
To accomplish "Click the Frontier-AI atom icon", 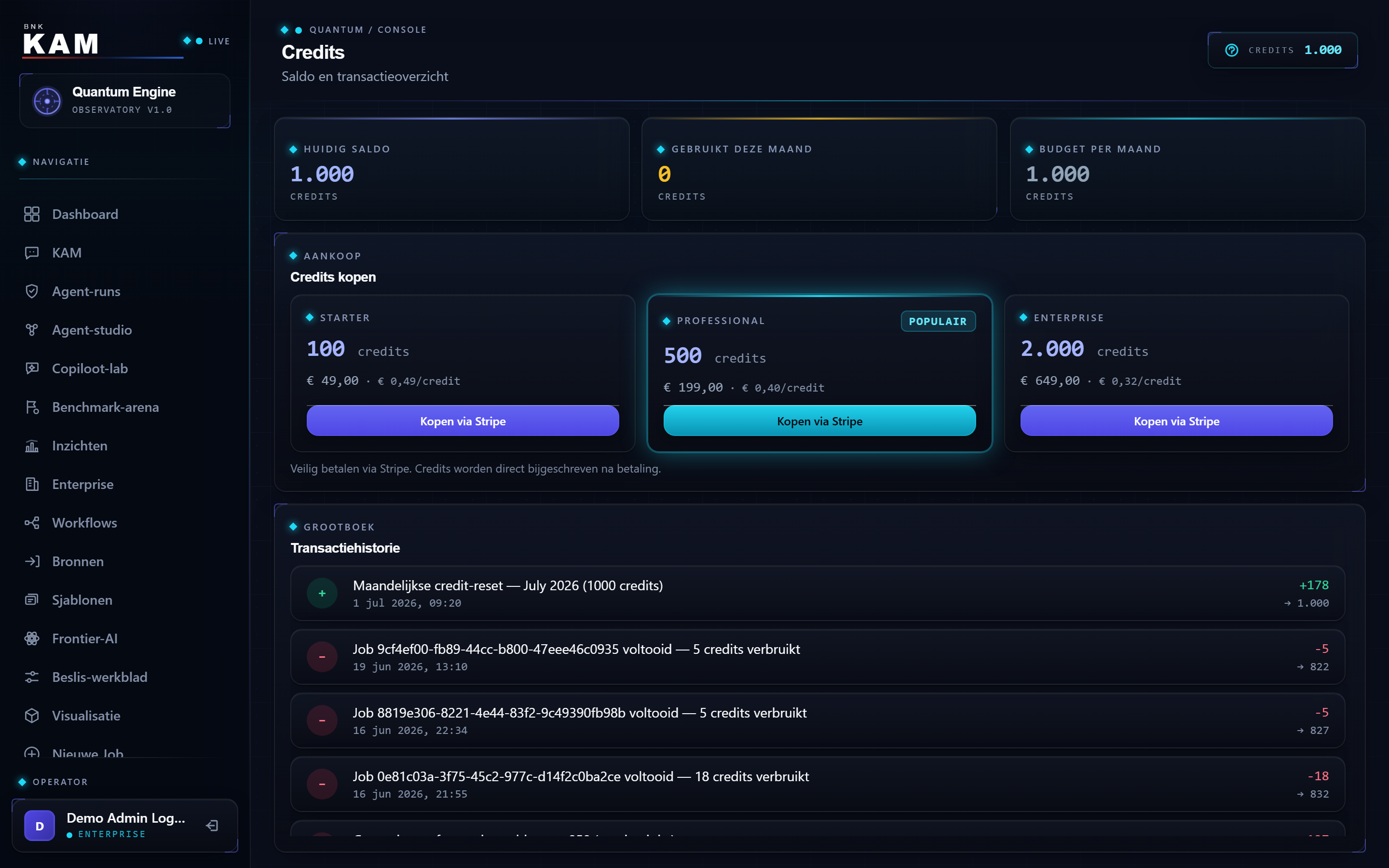I will point(31,638).
